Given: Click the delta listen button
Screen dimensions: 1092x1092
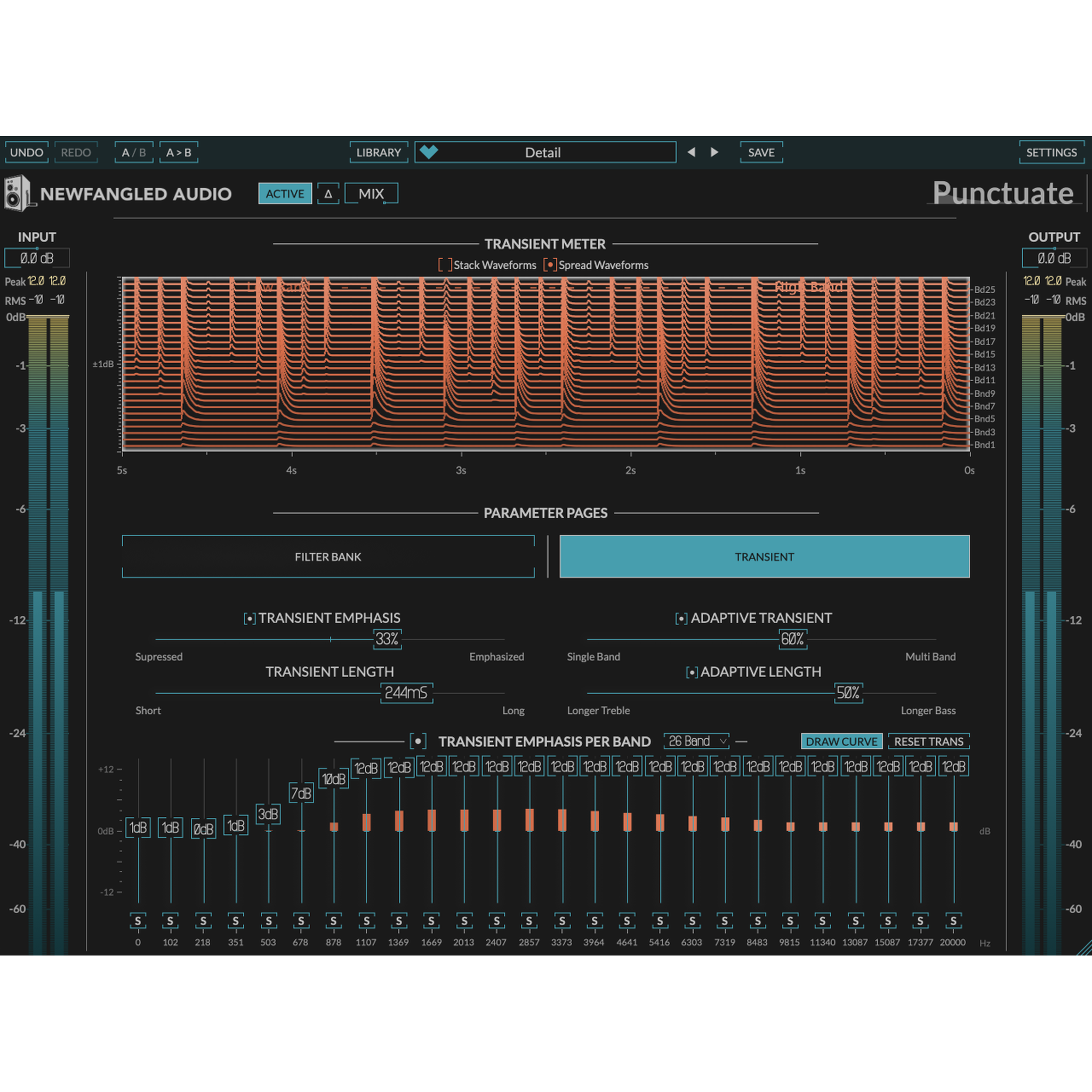Looking at the screenshot, I should pos(328,194).
